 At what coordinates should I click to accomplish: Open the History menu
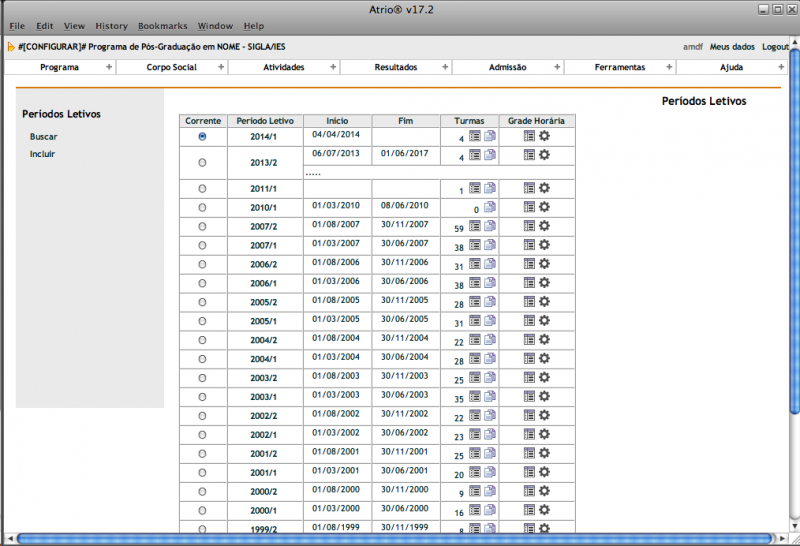[x=111, y=25]
